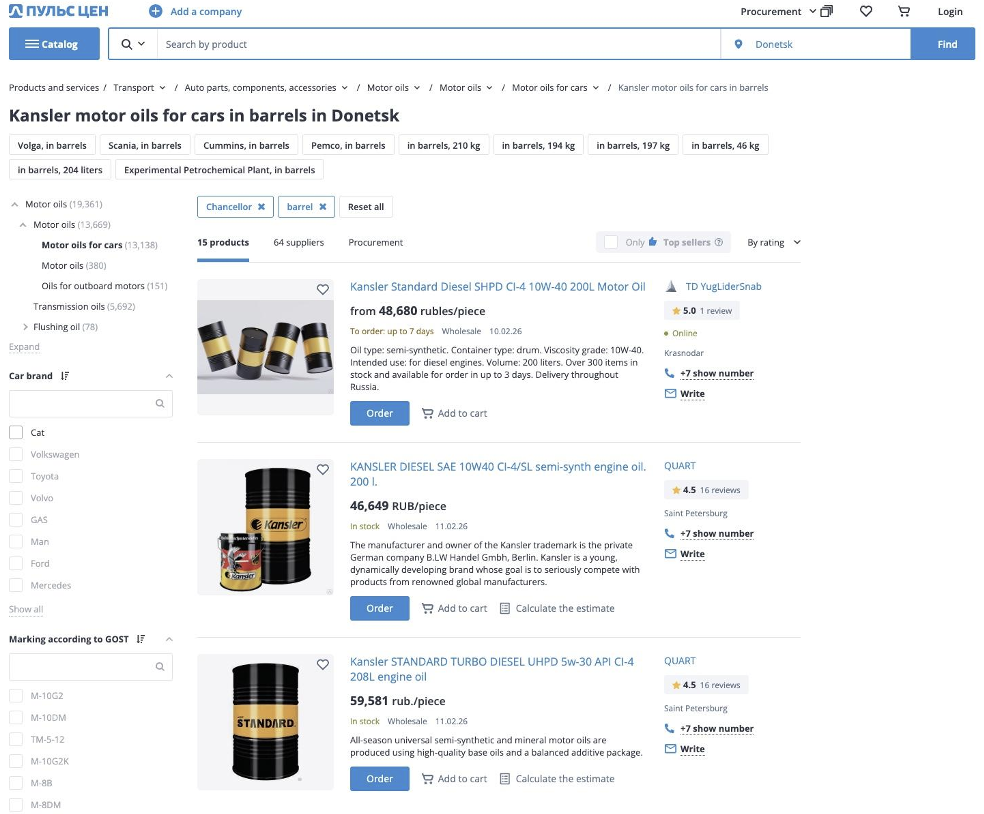Open the Procurement dropdown in header

778,11
